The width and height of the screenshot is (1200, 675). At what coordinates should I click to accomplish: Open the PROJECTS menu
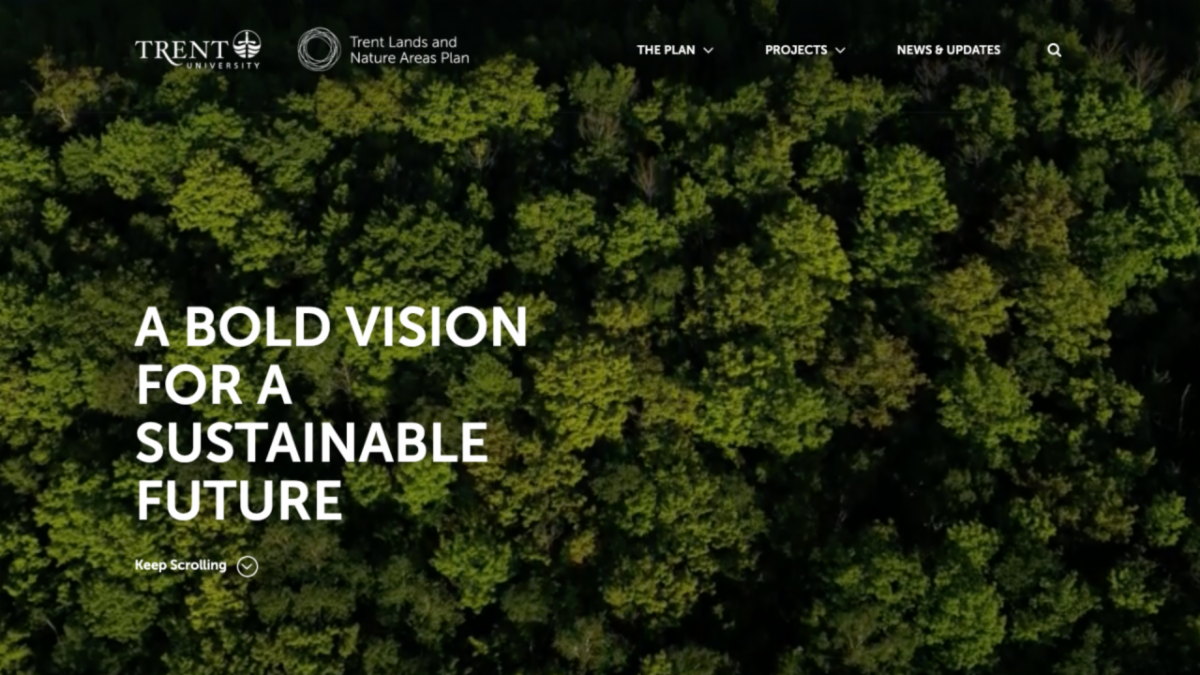(x=796, y=50)
